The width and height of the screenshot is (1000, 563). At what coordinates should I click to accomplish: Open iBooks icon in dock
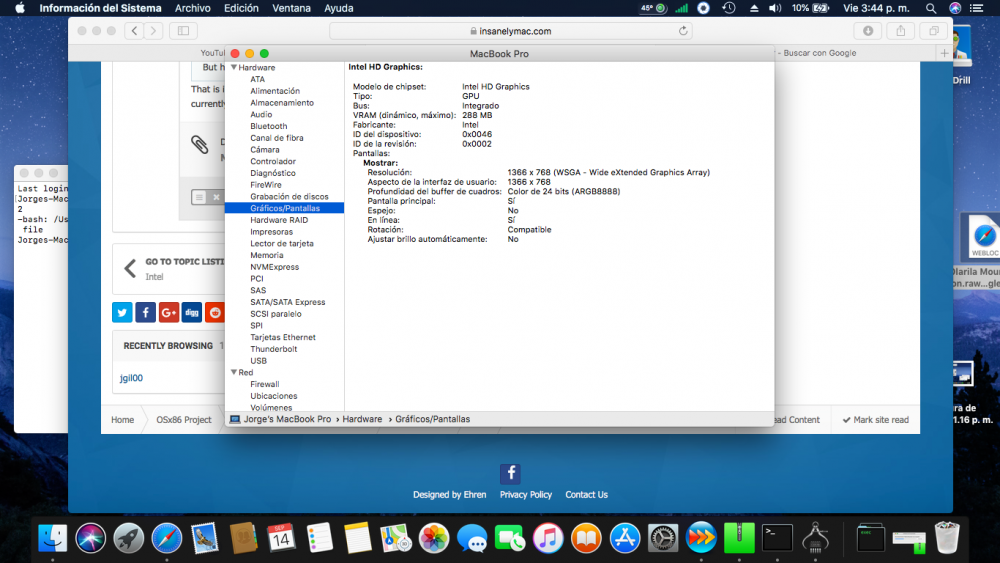[586, 537]
